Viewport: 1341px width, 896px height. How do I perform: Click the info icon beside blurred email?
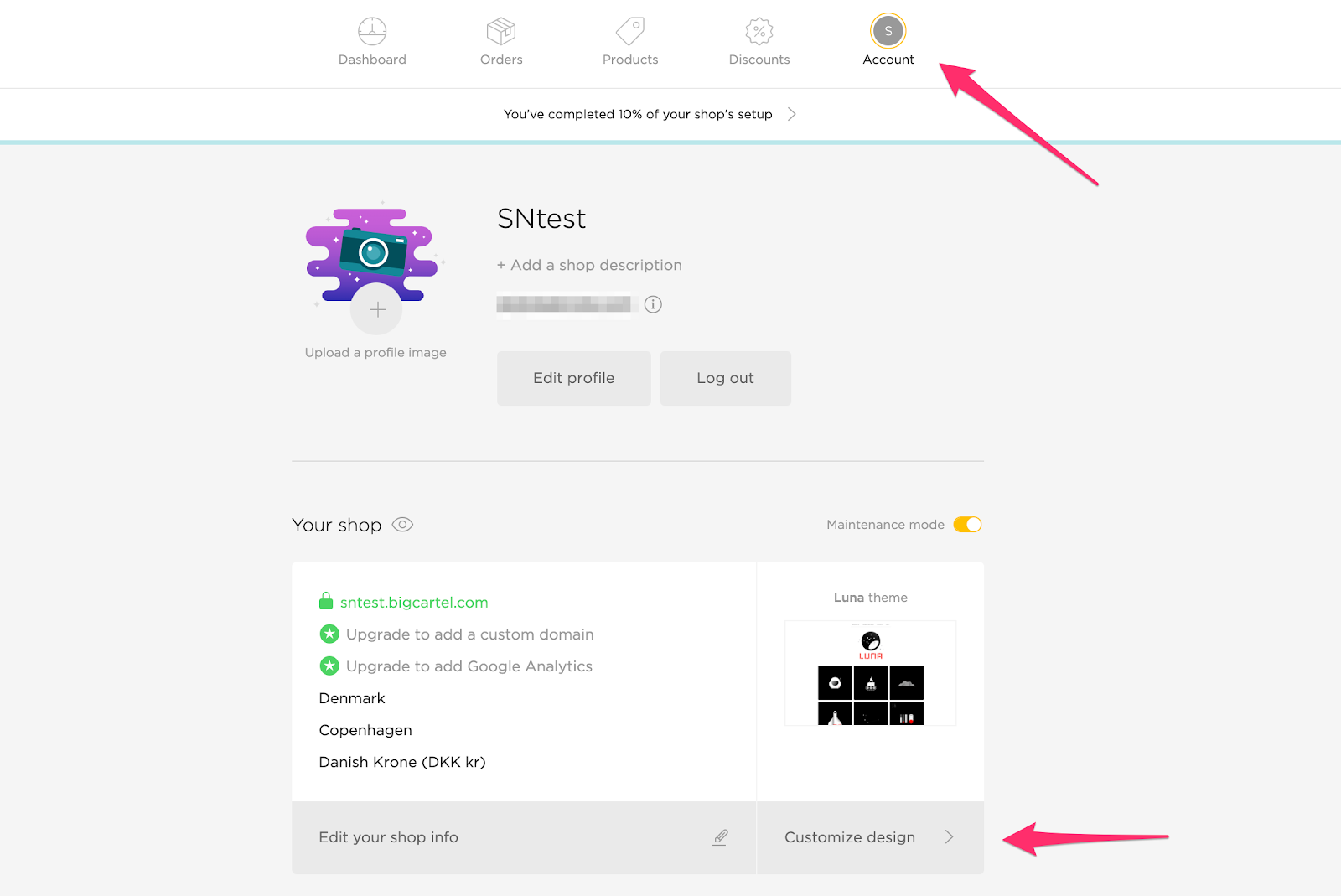(x=653, y=304)
